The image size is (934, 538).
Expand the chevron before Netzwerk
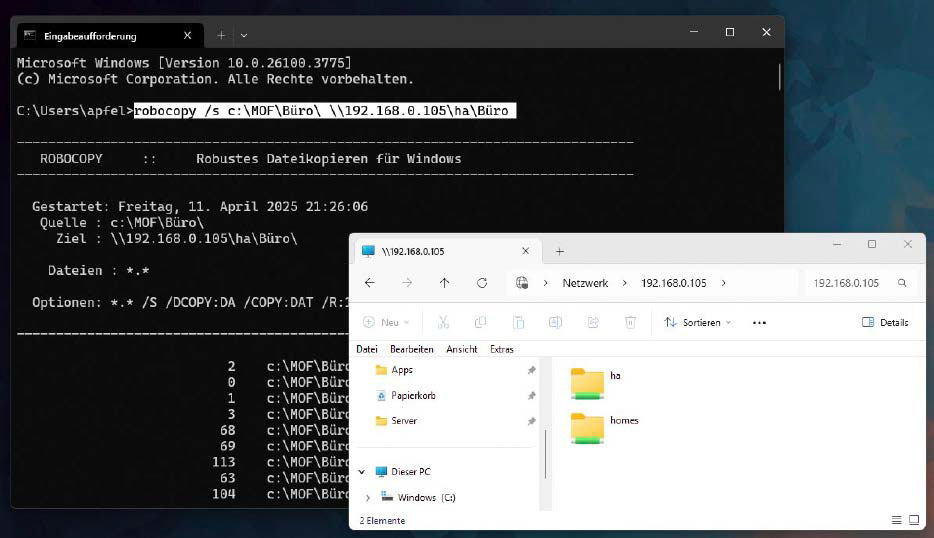(545, 283)
